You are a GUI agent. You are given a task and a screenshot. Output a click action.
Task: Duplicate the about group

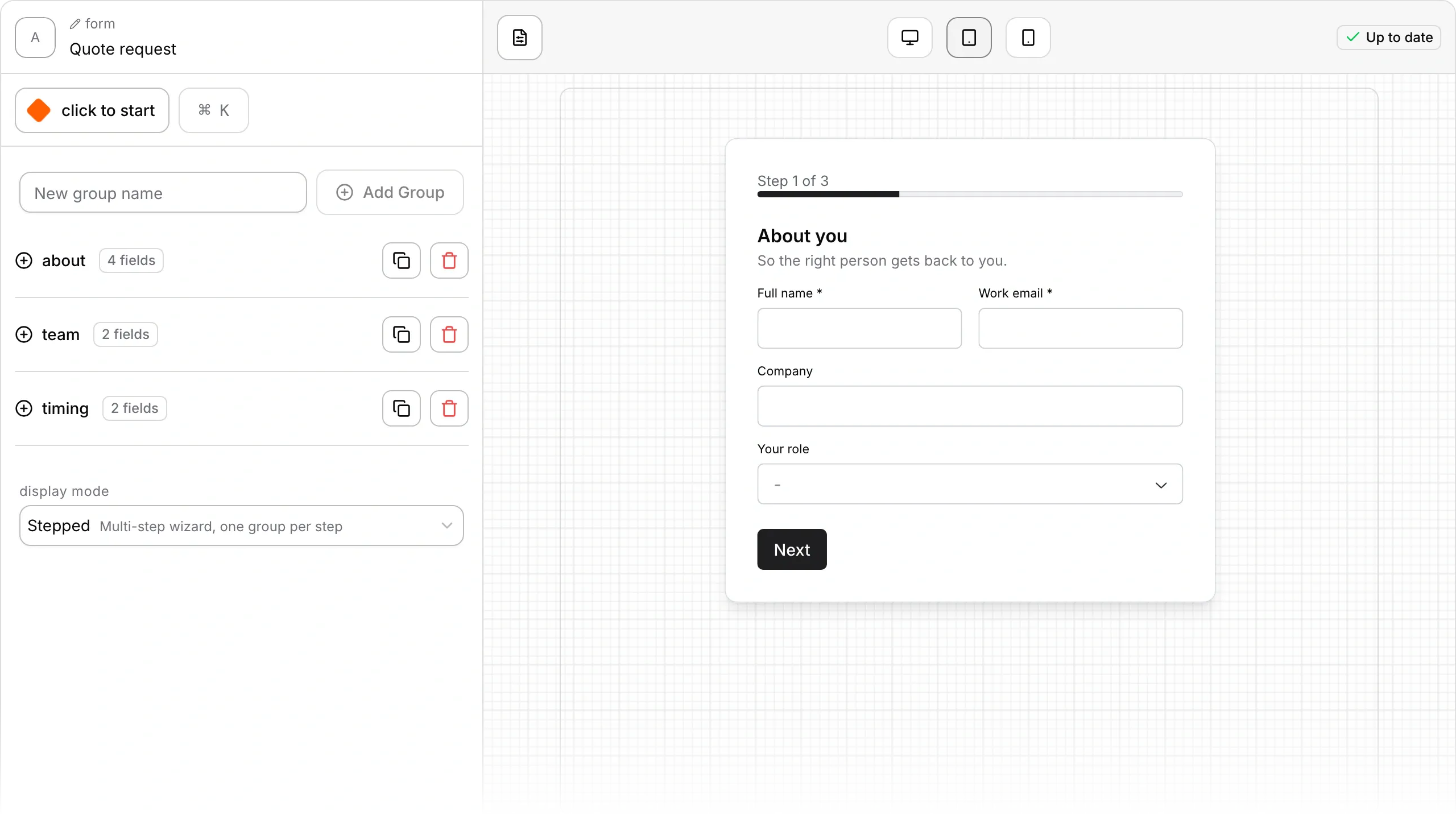[x=402, y=260]
